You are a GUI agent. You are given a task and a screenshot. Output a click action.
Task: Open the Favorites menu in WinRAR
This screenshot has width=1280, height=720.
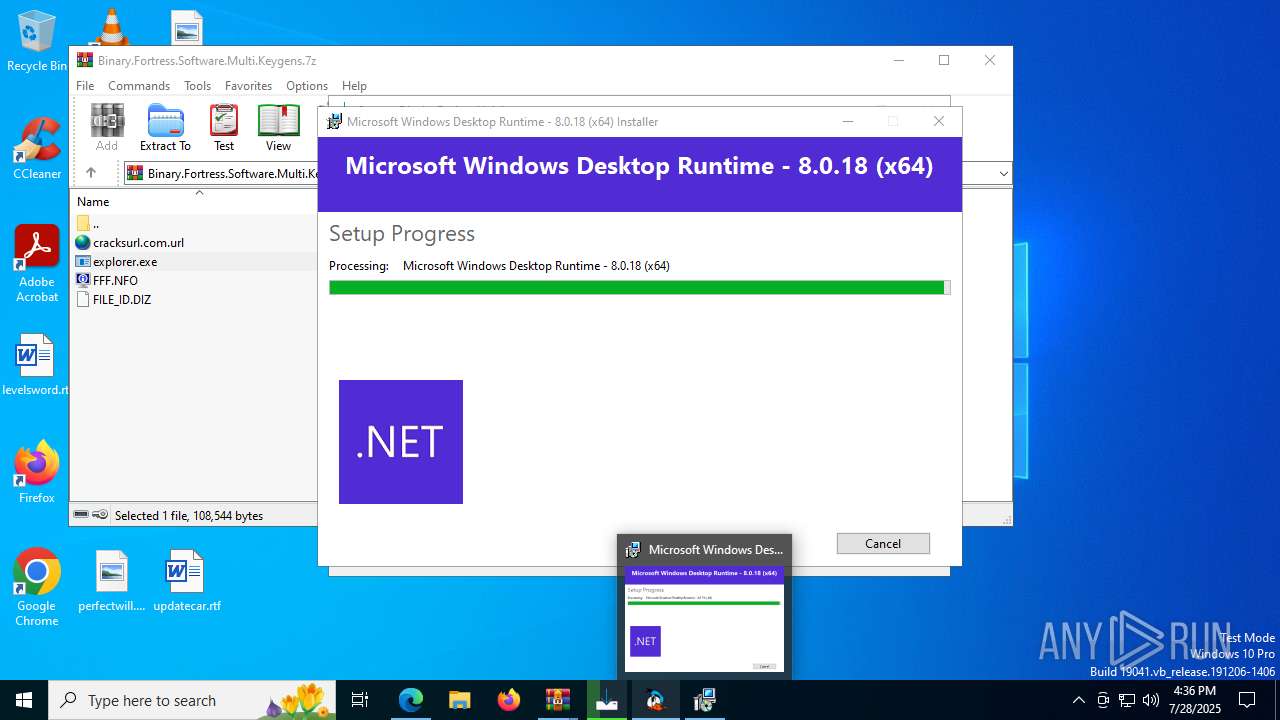248,86
